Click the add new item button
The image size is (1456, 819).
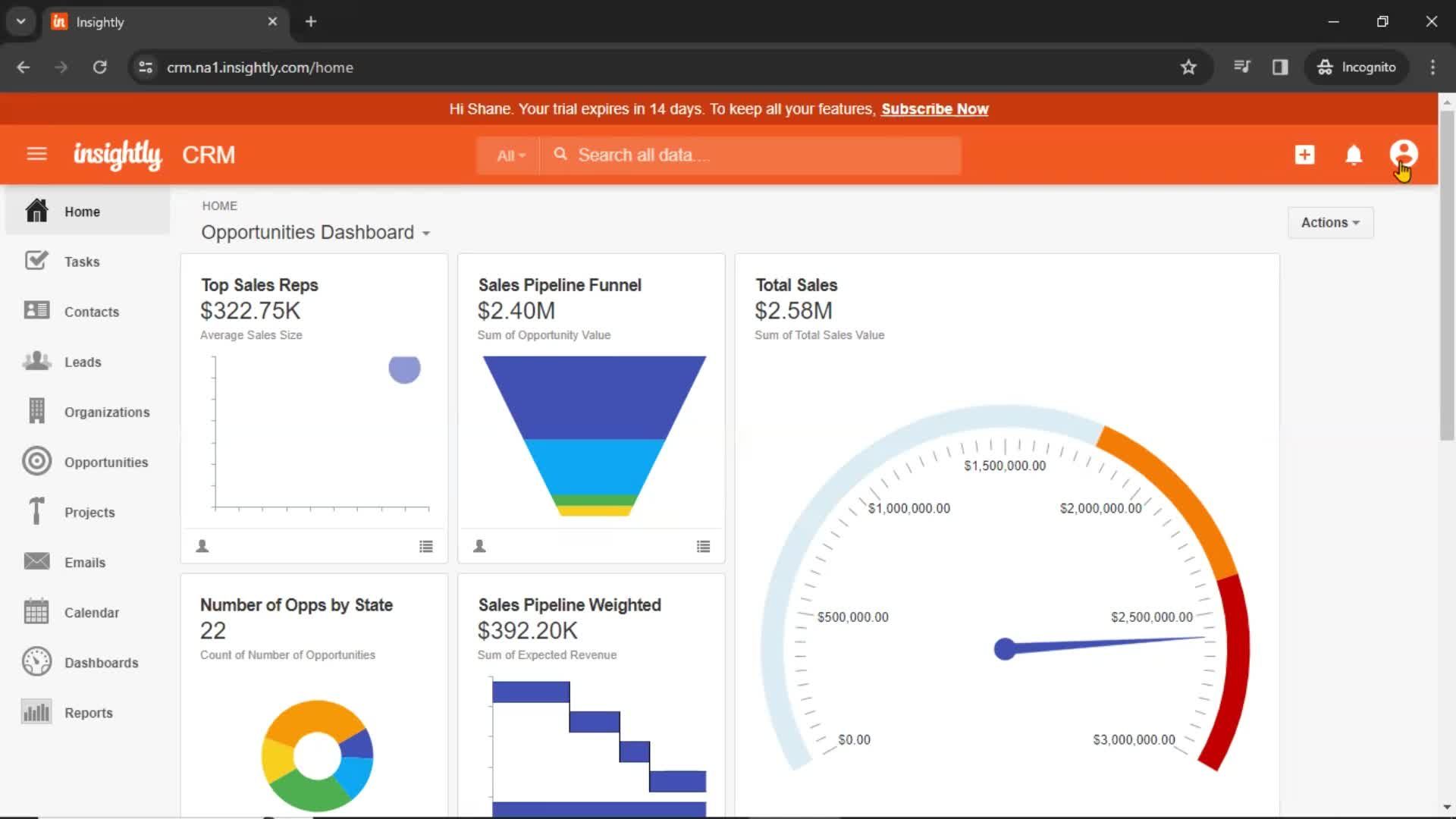(1304, 154)
